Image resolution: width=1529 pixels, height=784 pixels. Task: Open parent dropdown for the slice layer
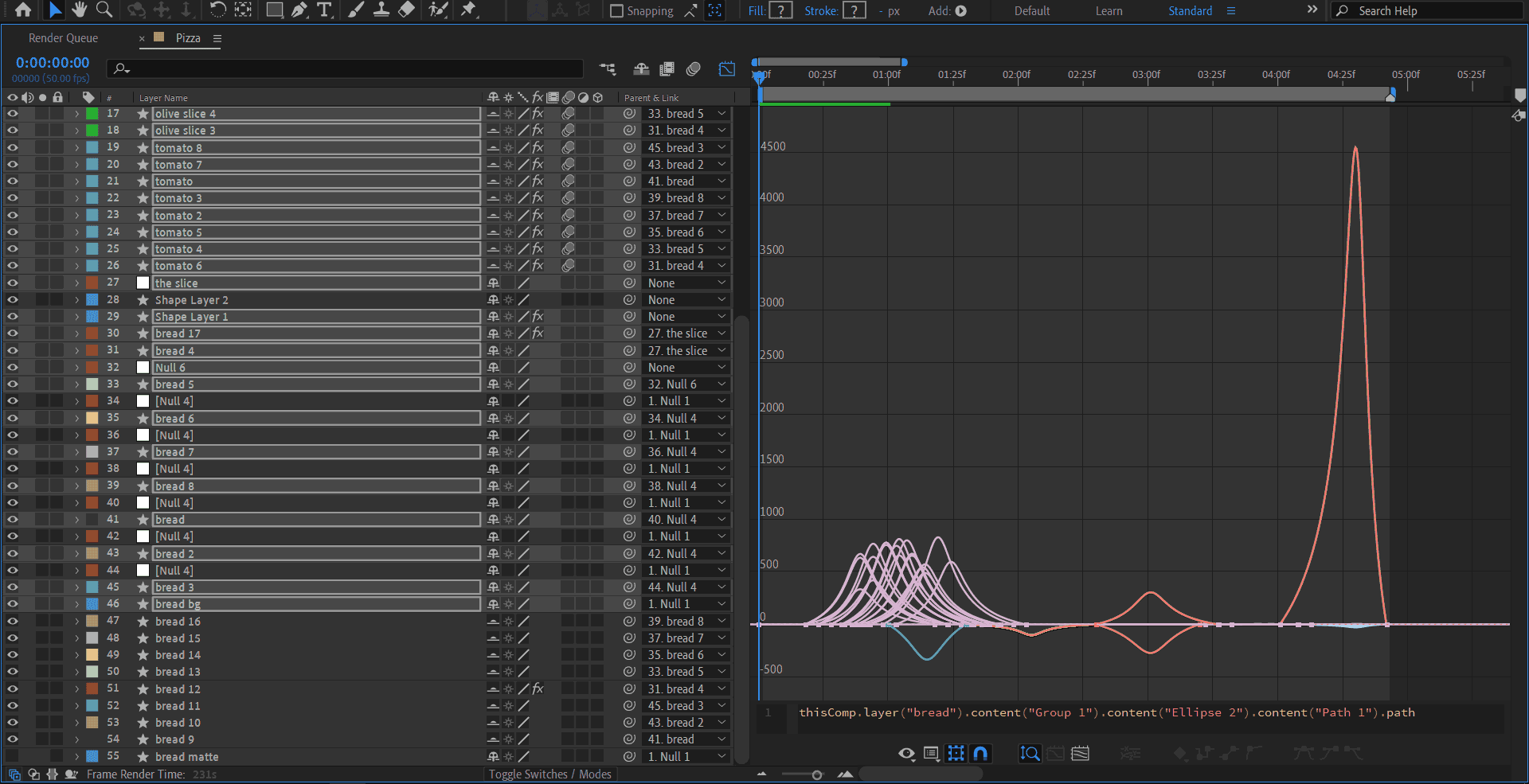pyautogui.click(x=686, y=283)
